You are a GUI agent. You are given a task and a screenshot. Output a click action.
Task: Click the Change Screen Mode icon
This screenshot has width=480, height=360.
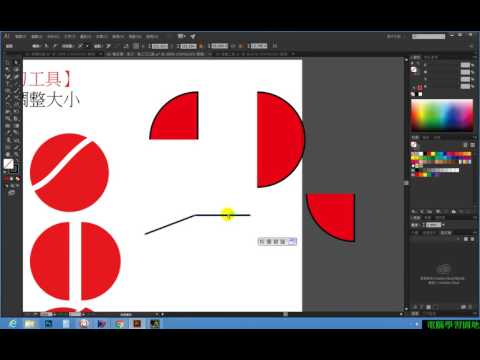pyautogui.click(x=11, y=193)
